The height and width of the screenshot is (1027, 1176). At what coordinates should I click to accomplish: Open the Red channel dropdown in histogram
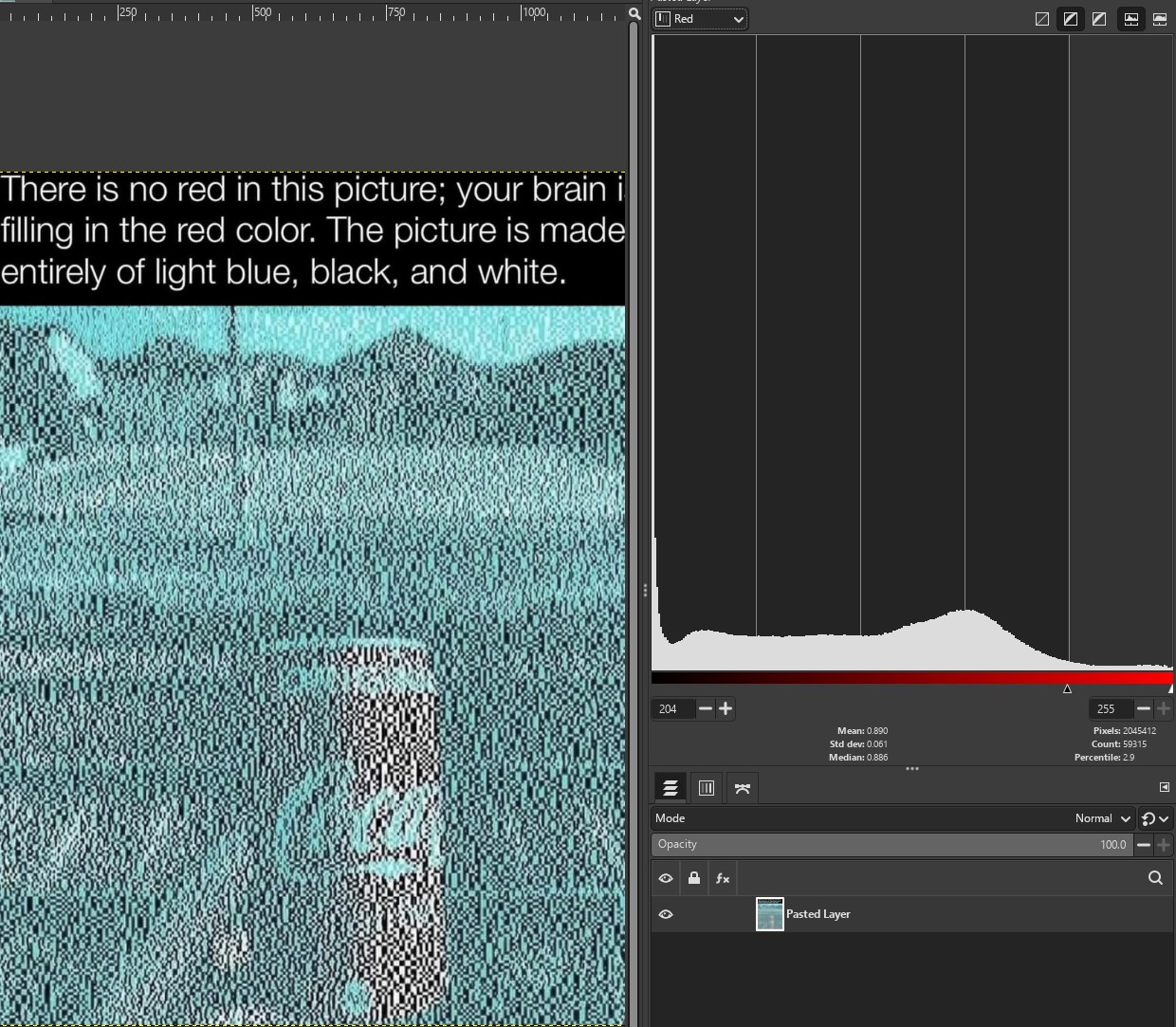coord(700,19)
